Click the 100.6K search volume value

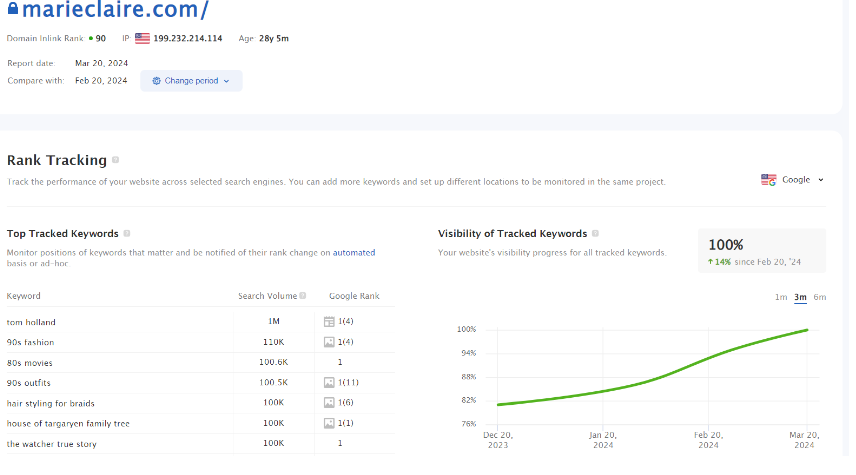click(x=274, y=362)
